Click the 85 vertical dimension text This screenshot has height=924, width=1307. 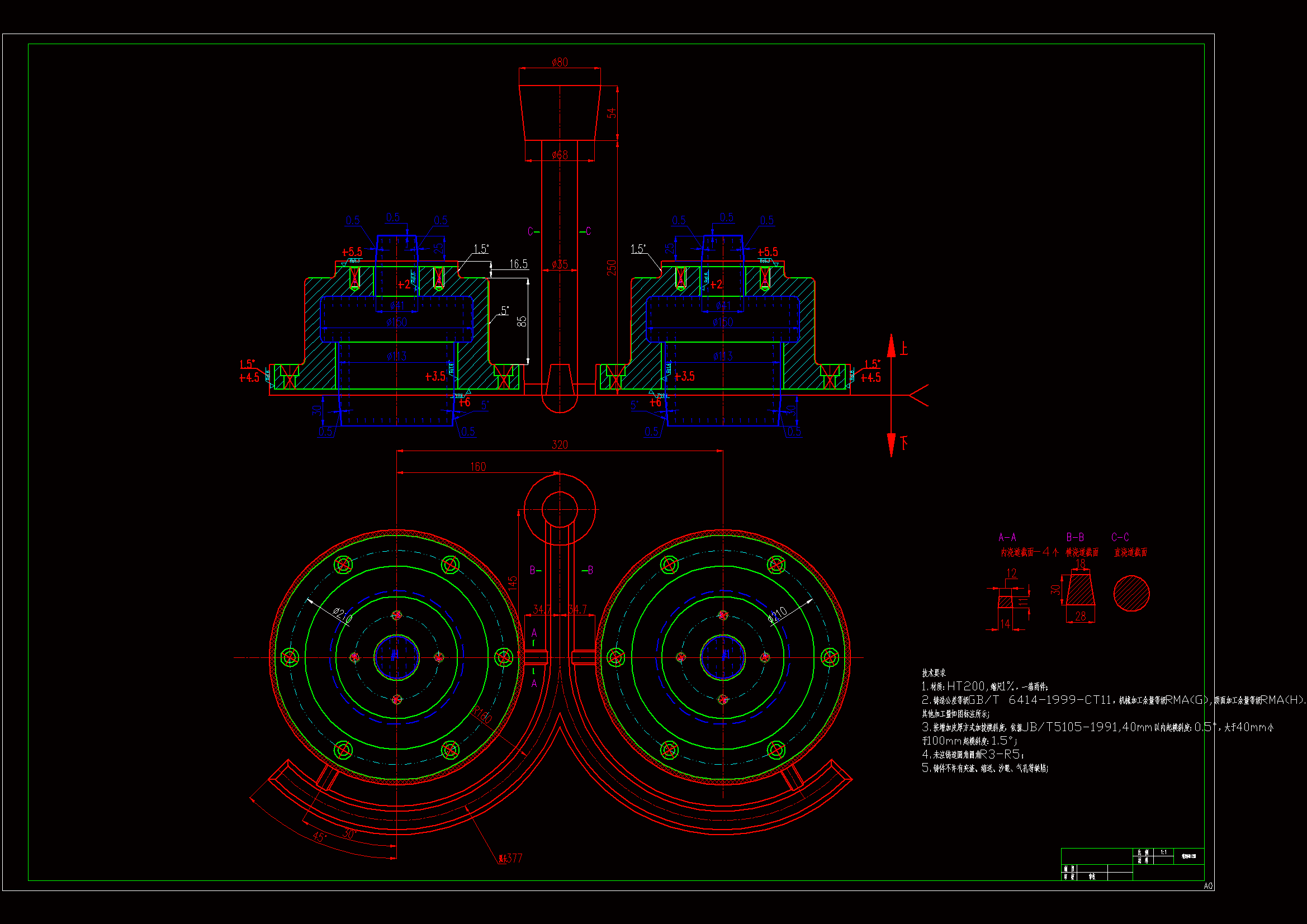coord(522,321)
